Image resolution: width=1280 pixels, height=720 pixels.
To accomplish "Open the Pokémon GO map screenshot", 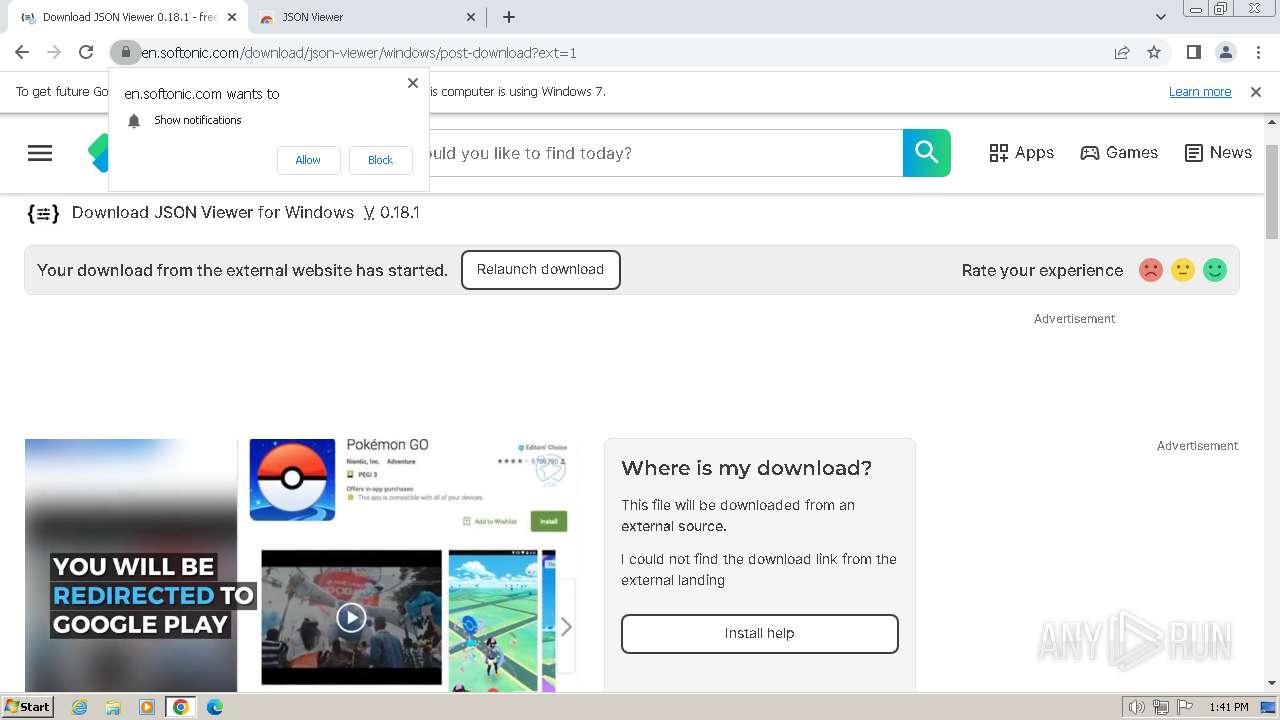I will [x=493, y=620].
